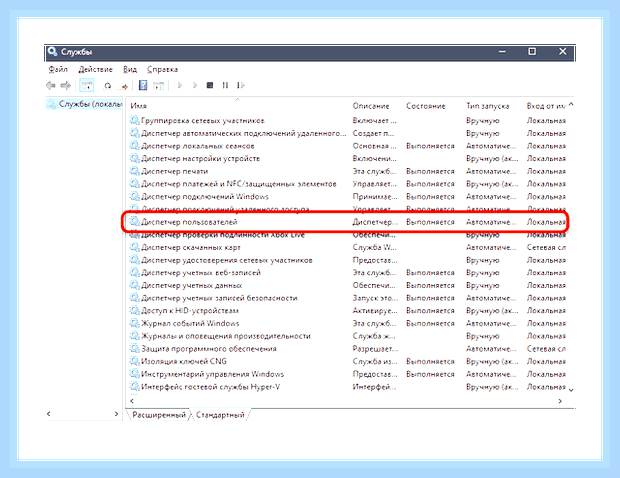Click Активируе... description of Доступ к HID-устройствам
The width and height of the screenshot is (620, 478).
click(375, 311)
